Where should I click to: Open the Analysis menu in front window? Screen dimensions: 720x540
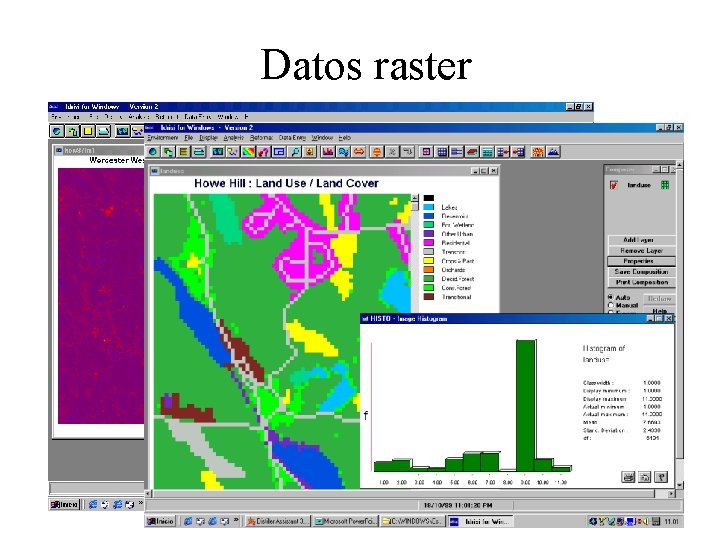click(x=234, y=138)
